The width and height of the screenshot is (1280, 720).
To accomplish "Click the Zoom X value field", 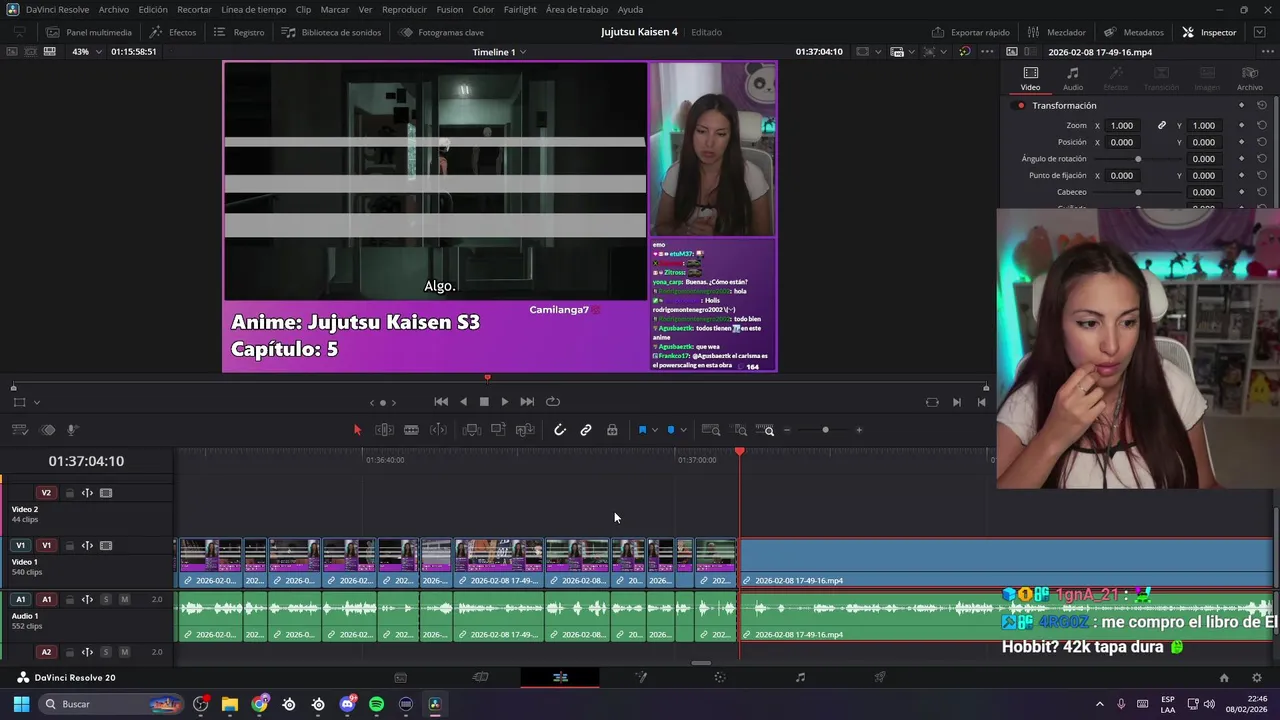I will (1122, 126).
